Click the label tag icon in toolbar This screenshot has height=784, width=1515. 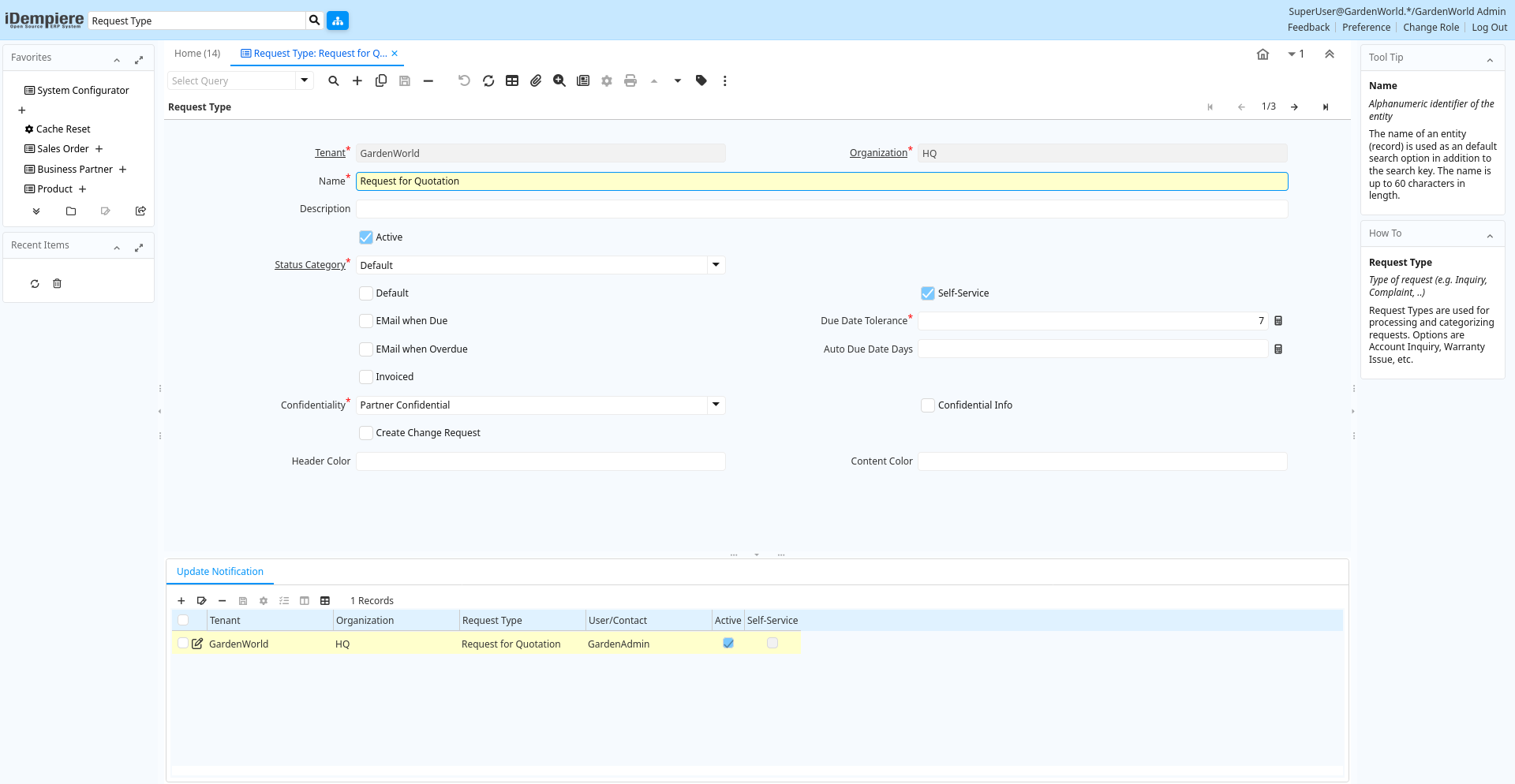[x=701, y=80]
